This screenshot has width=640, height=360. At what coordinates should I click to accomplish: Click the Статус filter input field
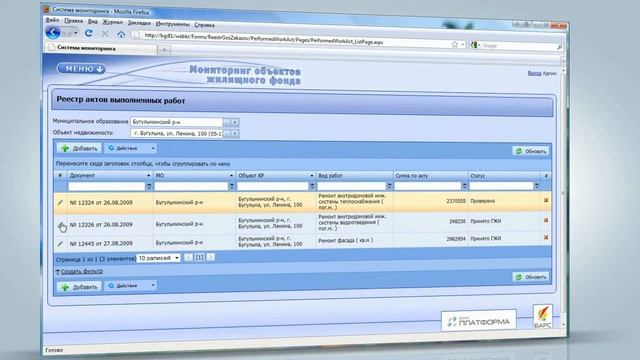(502, 186)
